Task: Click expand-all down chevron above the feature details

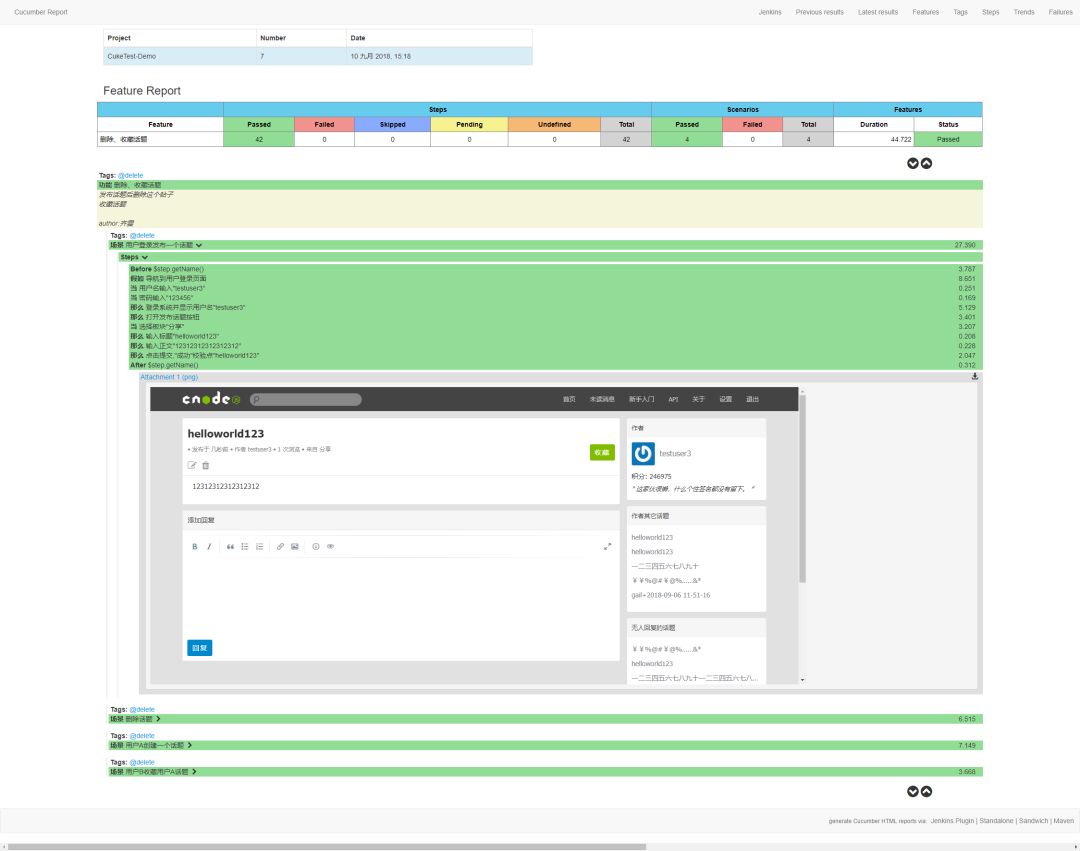Action: point(912,163)
